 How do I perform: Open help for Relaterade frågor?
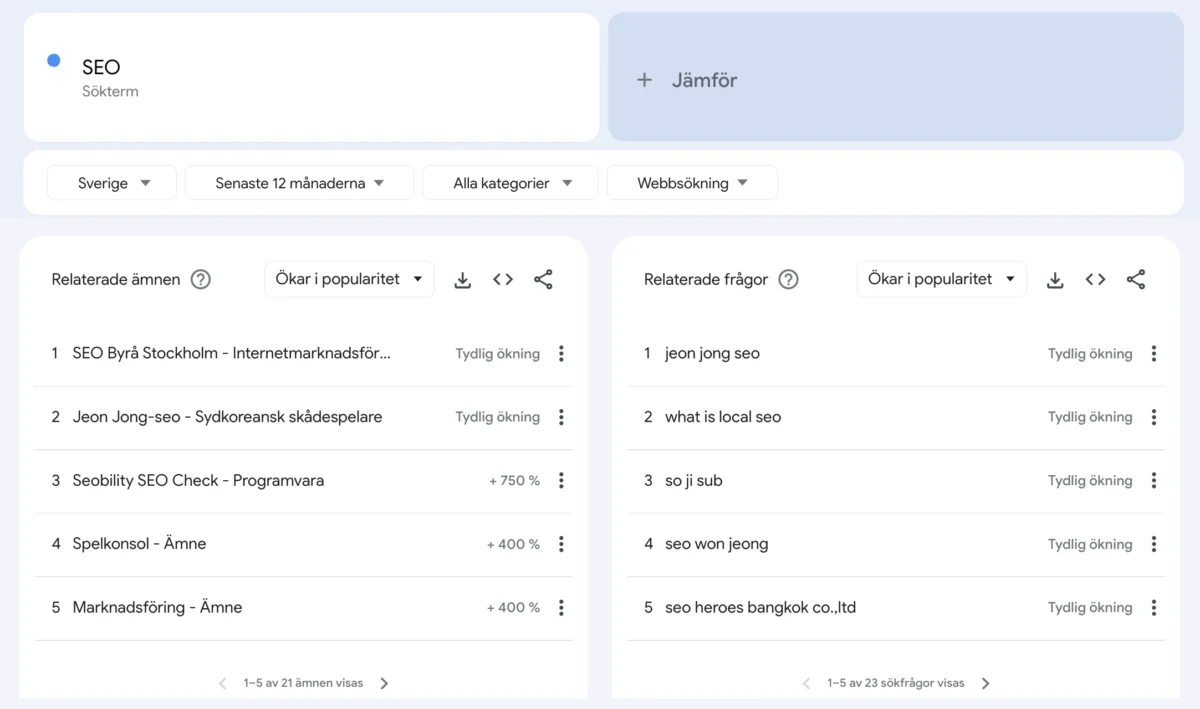(x=789, y=280)
